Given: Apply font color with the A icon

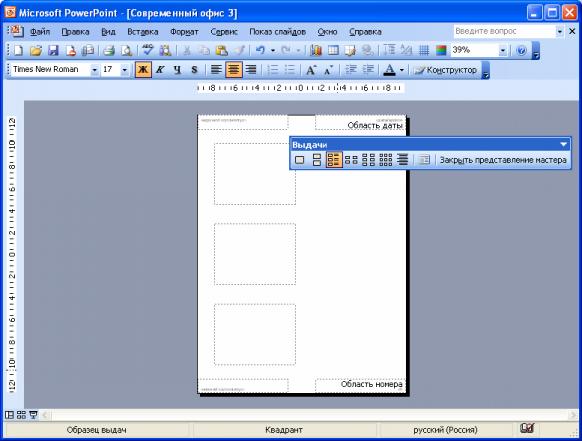Looking at the screenshot, I should click(x=389, y=70).
